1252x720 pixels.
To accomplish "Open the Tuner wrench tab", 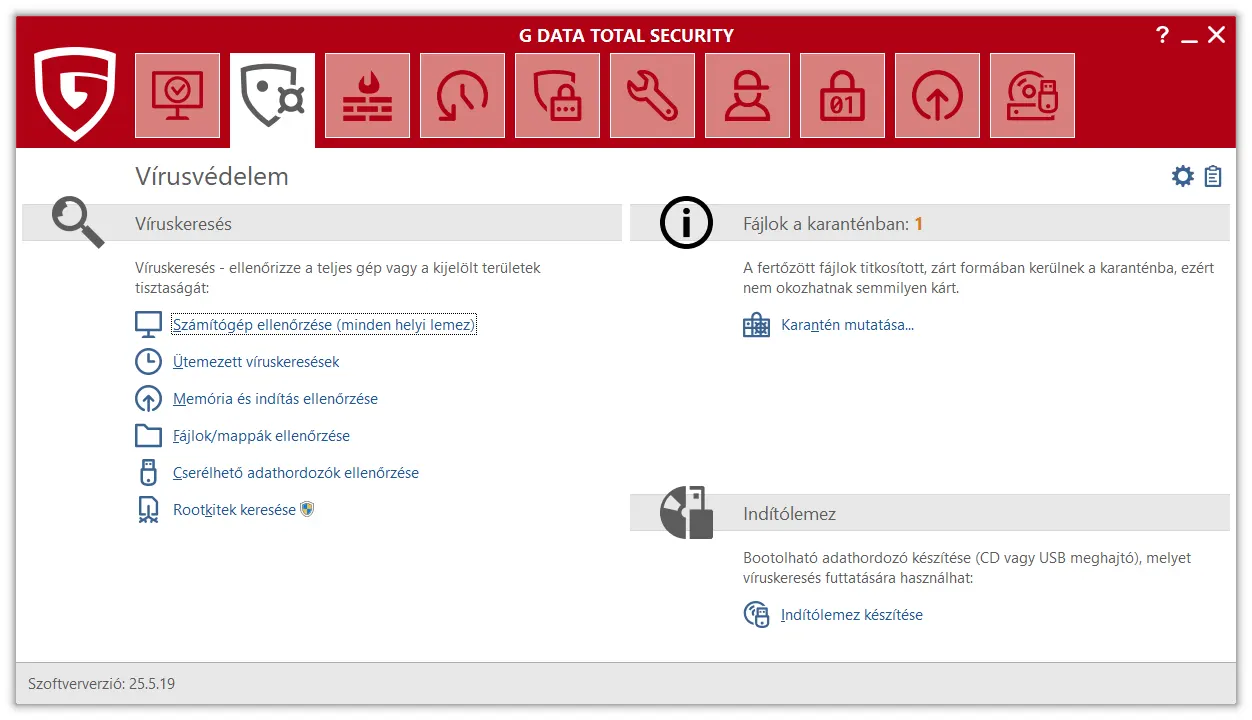I will (x=652, y=96).
